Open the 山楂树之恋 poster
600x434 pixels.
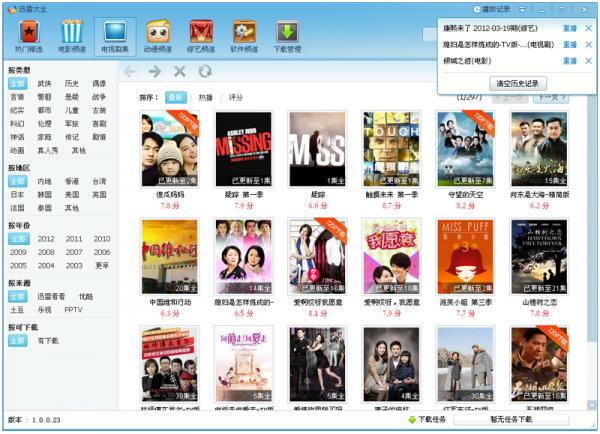539,257
